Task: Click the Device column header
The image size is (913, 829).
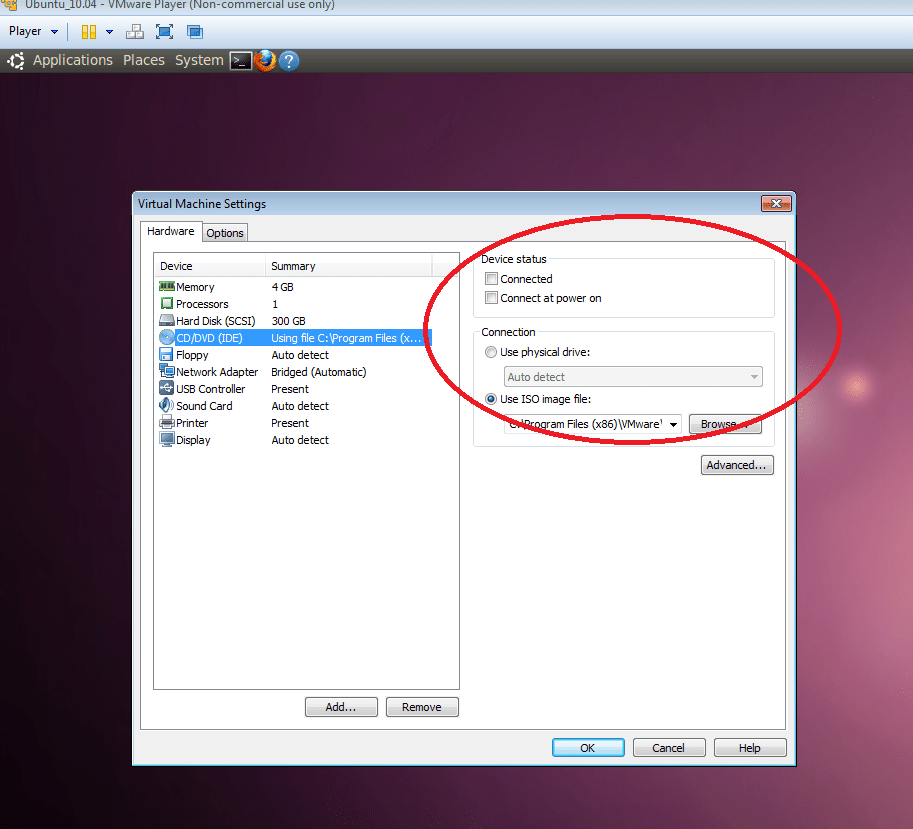Action: click(x=210, y=265)
